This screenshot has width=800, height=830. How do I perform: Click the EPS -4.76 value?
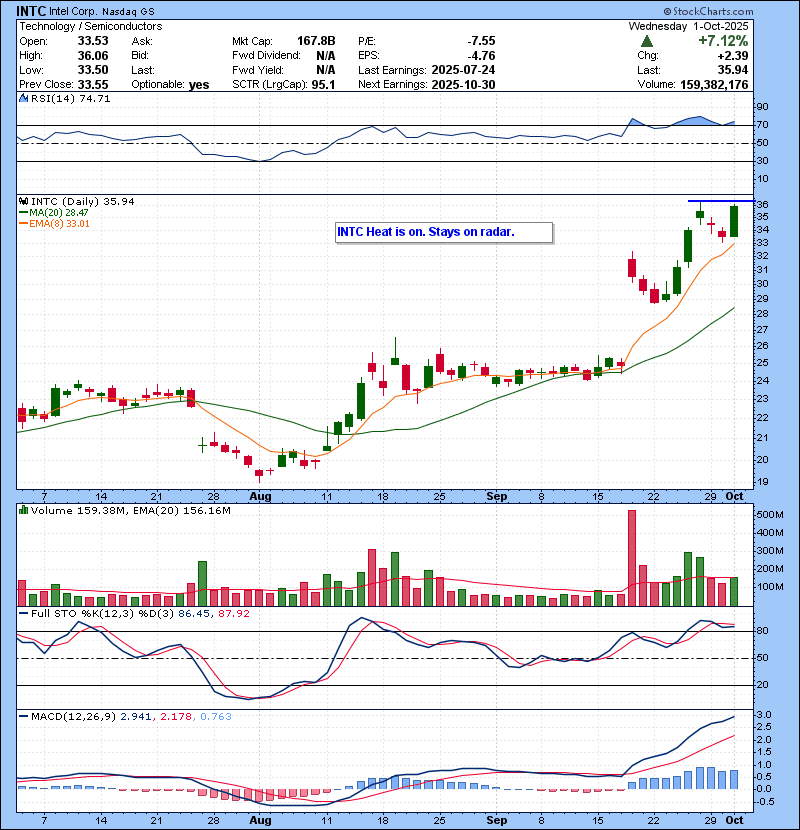coord(481,56)
